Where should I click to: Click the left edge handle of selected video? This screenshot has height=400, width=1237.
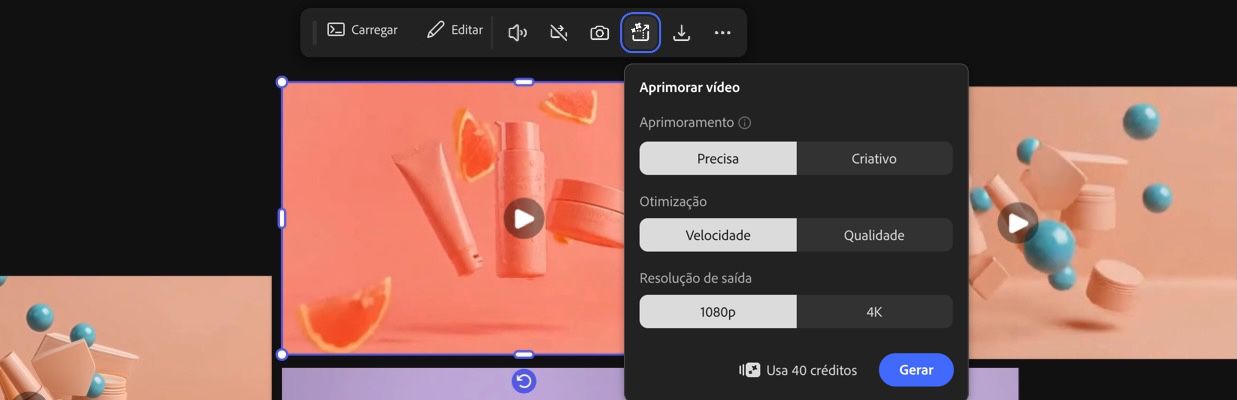pyautogui.click(x=281, y=218)
